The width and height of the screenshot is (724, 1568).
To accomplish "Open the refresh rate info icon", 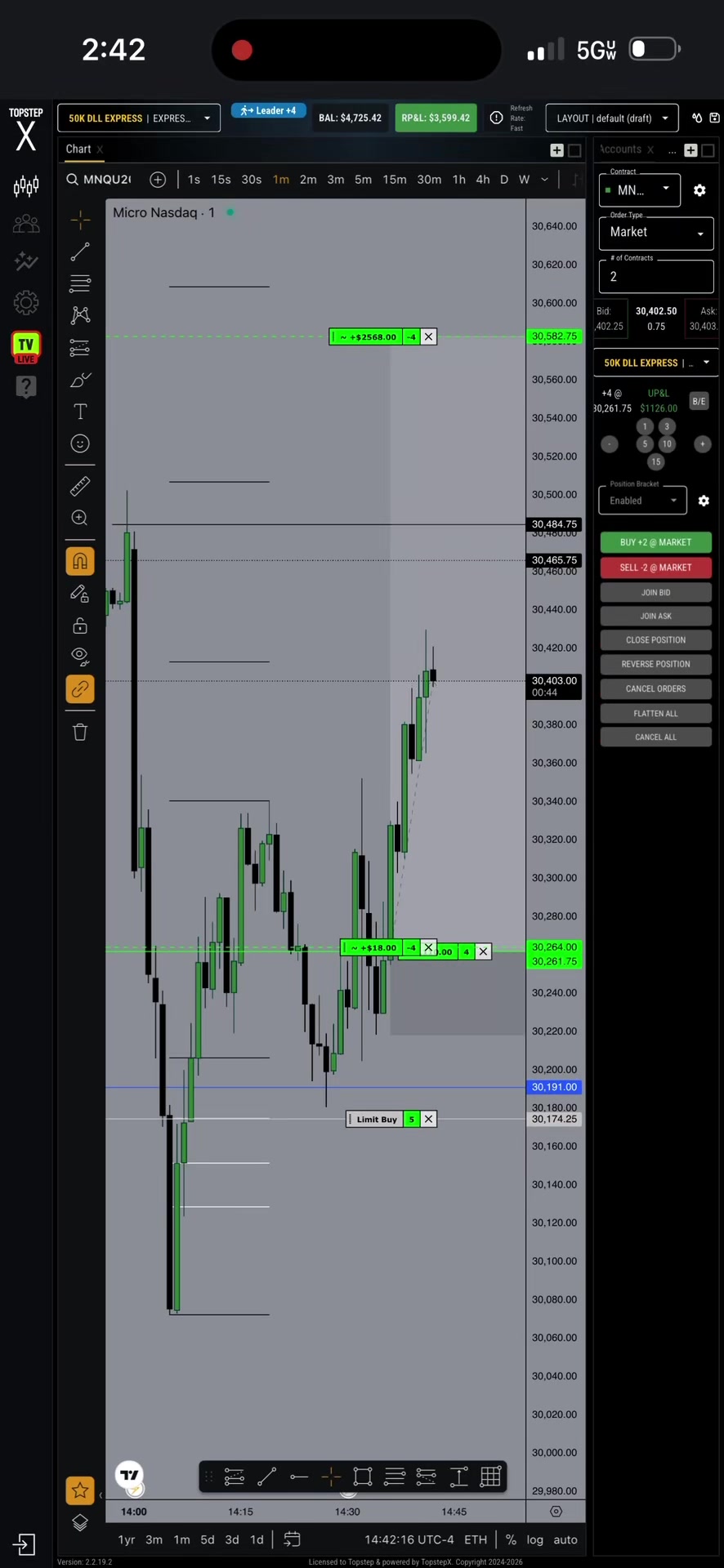I will (x=496, y=118).
